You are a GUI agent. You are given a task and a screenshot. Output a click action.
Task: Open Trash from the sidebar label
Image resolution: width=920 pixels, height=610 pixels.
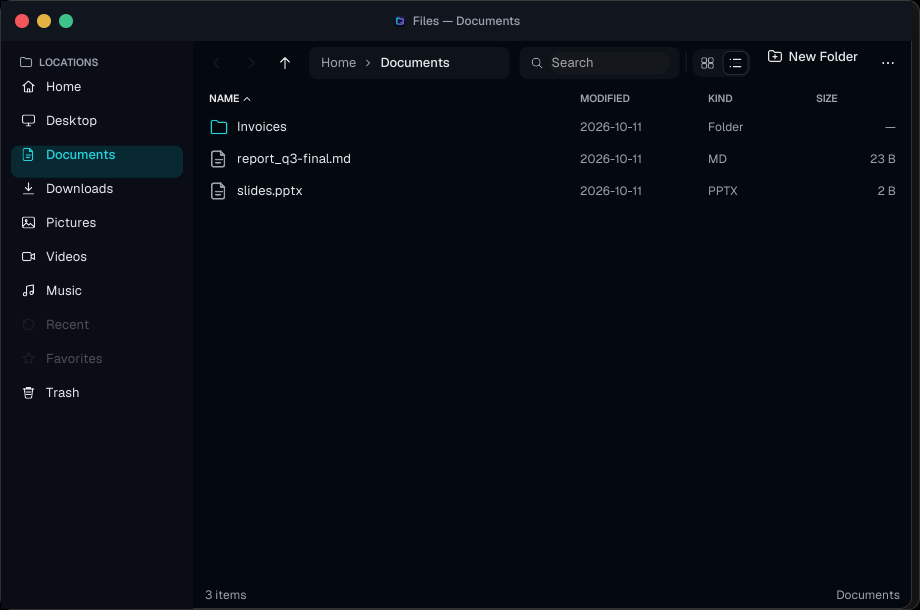(x=62, y=393)
